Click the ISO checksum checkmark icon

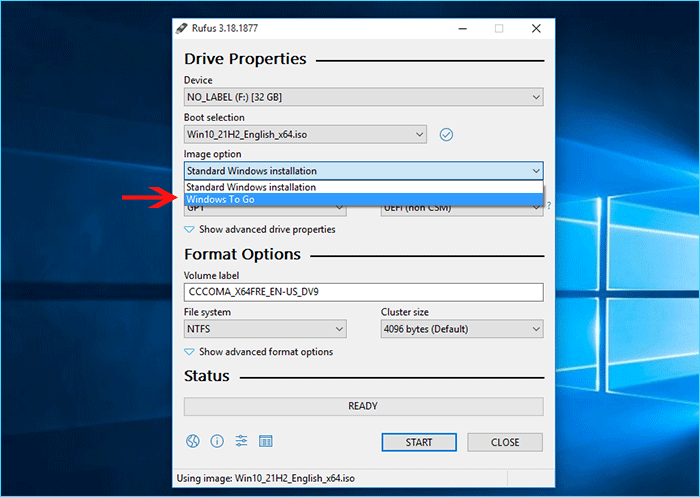[x=446, y=134]
